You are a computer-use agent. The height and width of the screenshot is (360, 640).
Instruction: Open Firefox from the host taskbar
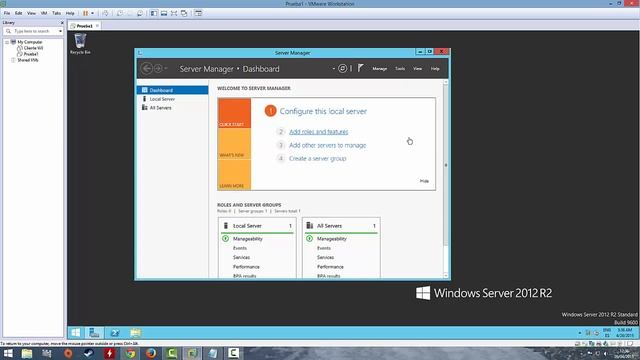pyautogui.click(x=151, y=353)
